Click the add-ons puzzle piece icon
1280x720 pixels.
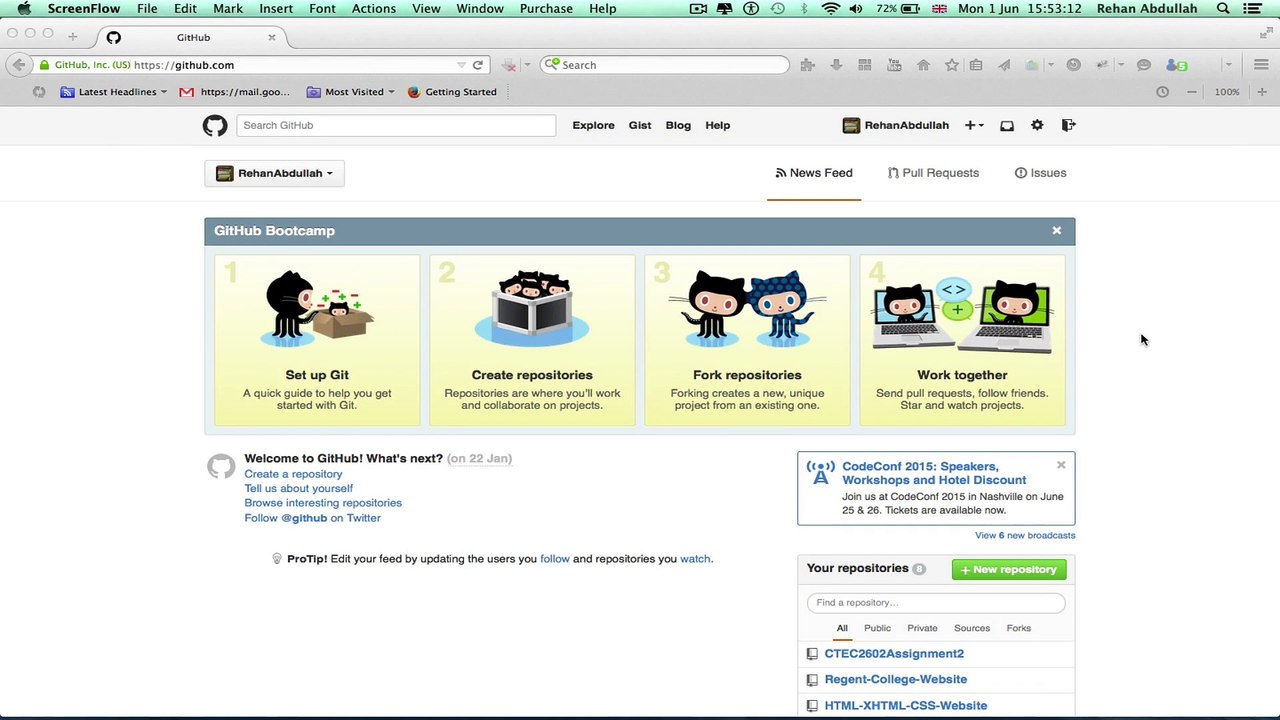[x=807, y=65]
